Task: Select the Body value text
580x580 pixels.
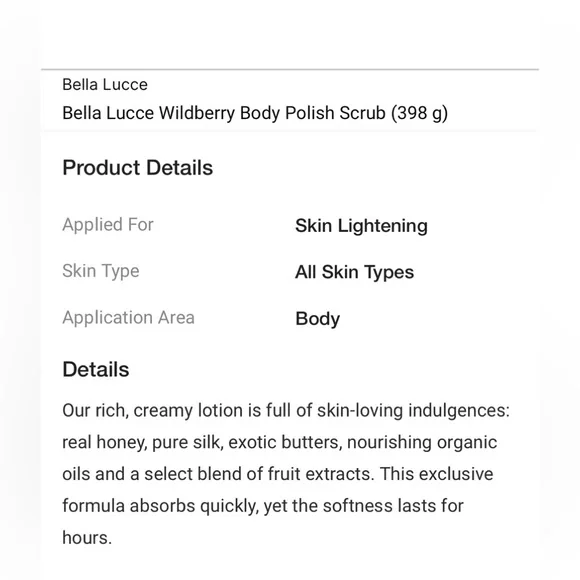Action: coord(317,319)
